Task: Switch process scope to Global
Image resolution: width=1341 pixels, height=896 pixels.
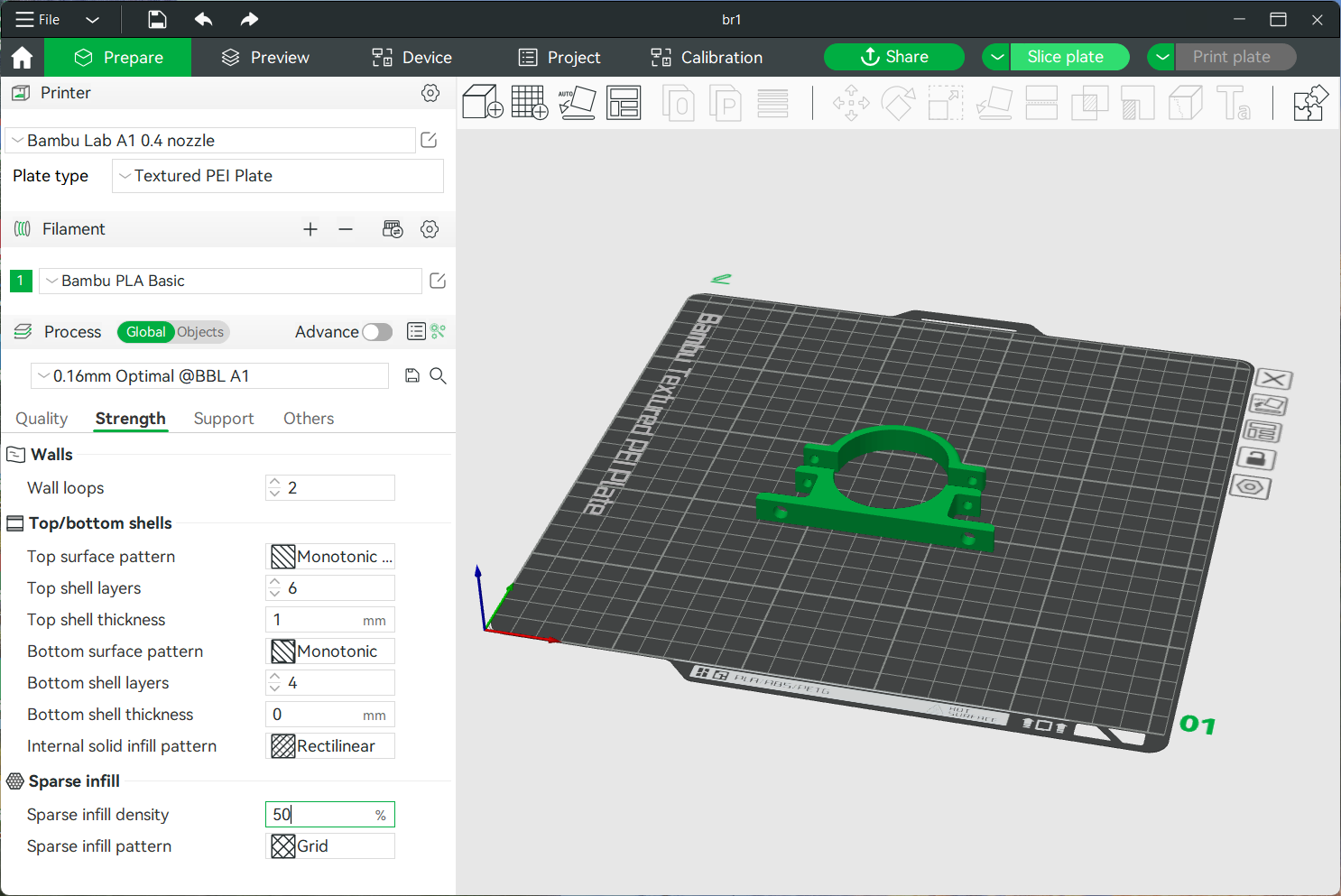Action: click(x=146, y=332)
